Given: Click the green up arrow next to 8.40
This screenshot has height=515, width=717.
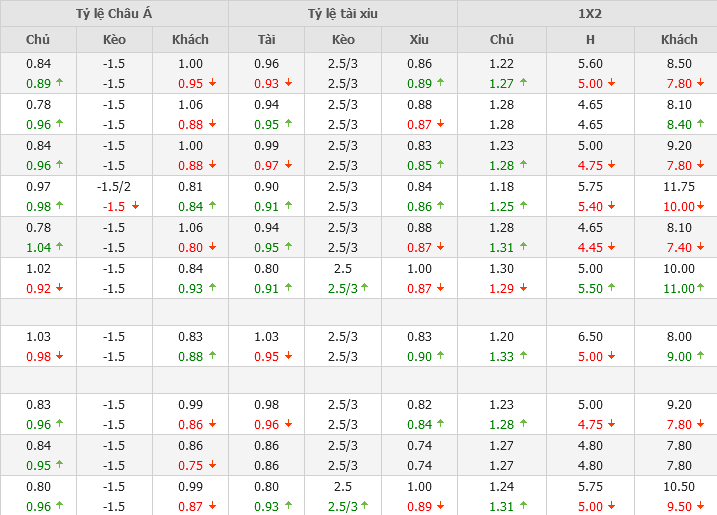Looking at the screenshot, I should click(699, 124).
